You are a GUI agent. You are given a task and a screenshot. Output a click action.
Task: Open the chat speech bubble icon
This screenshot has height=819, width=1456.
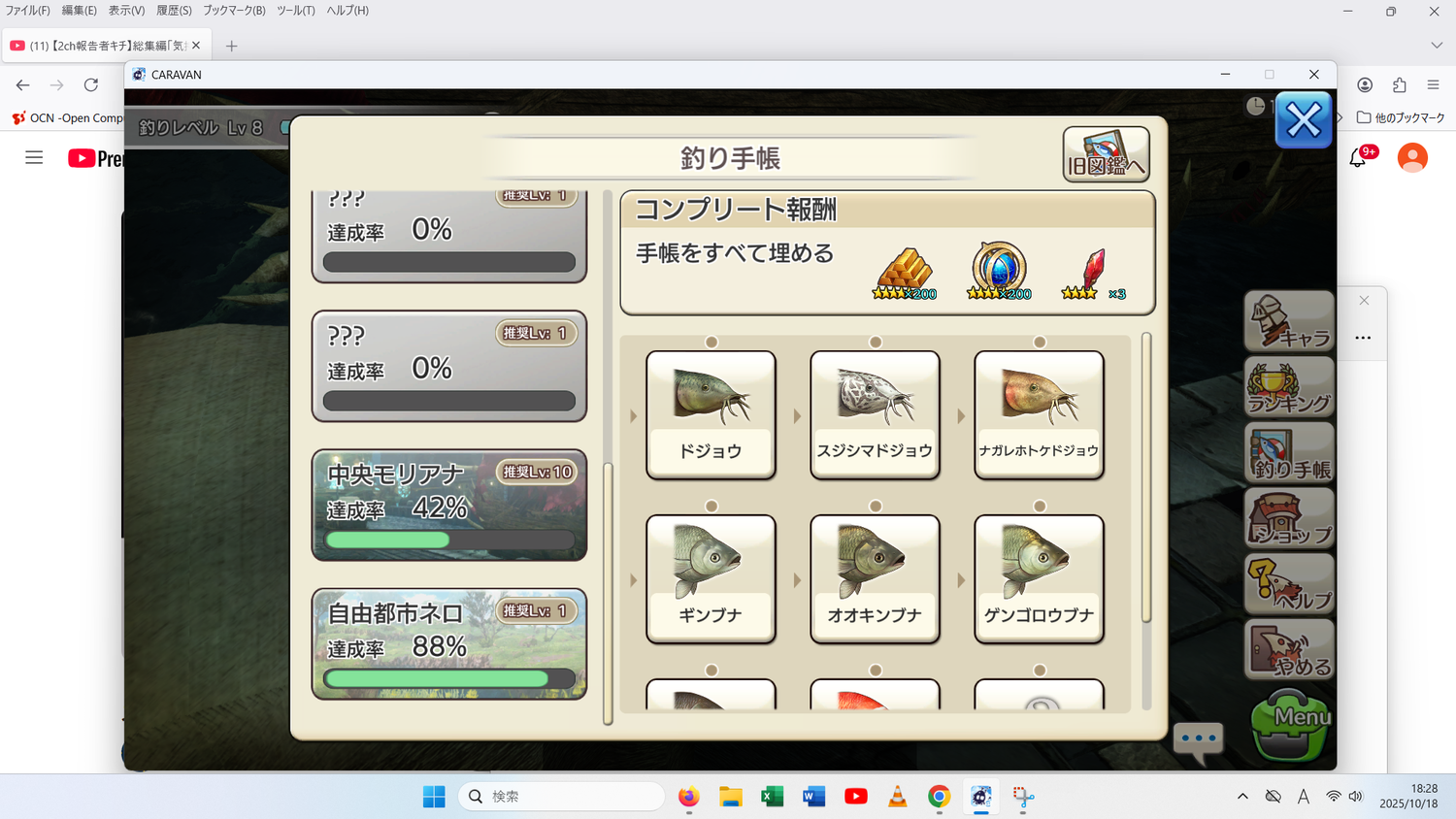pos(1198,739)
